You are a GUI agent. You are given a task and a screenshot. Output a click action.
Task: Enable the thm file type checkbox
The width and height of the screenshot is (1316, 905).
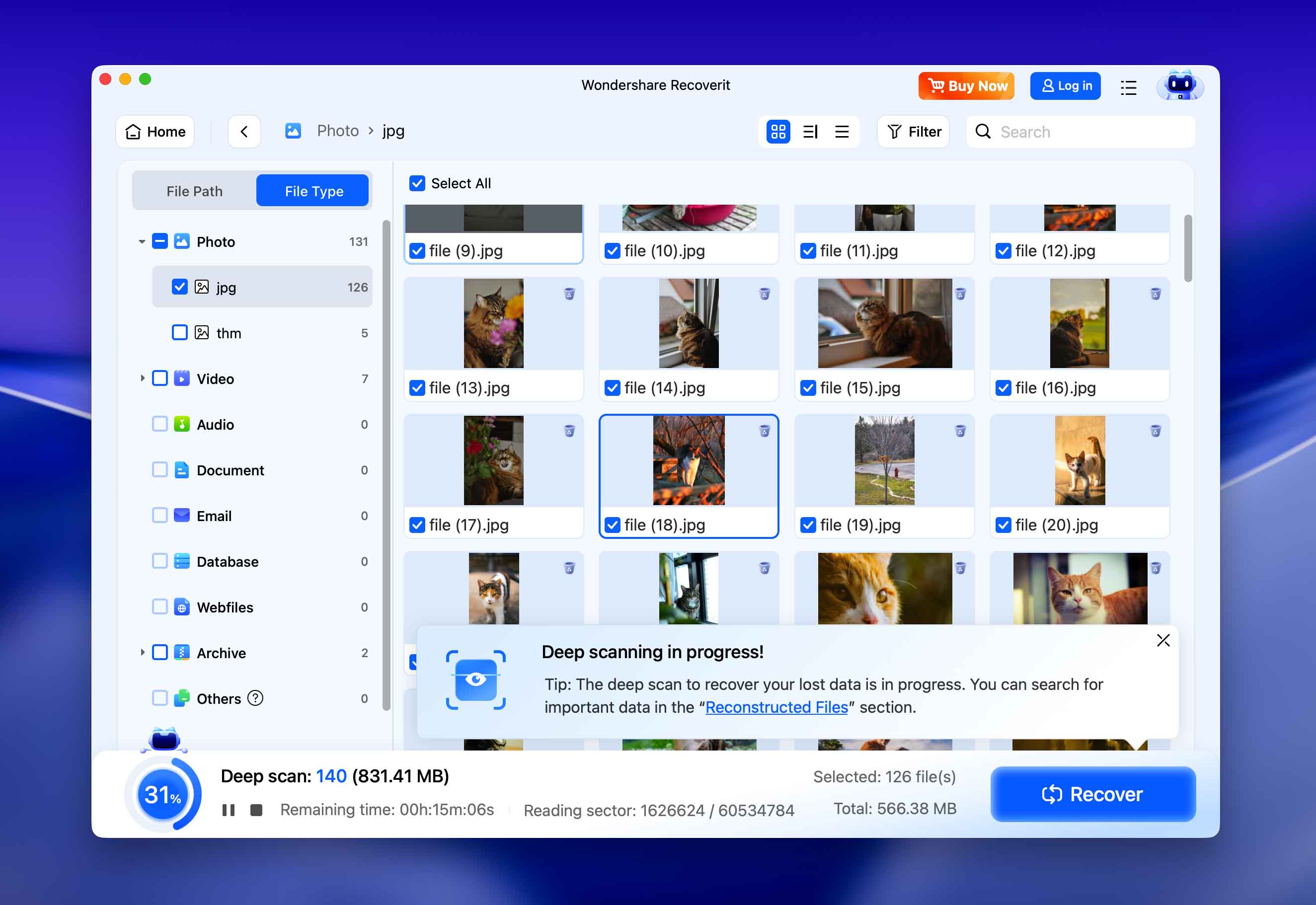click(x=179, y=332)
